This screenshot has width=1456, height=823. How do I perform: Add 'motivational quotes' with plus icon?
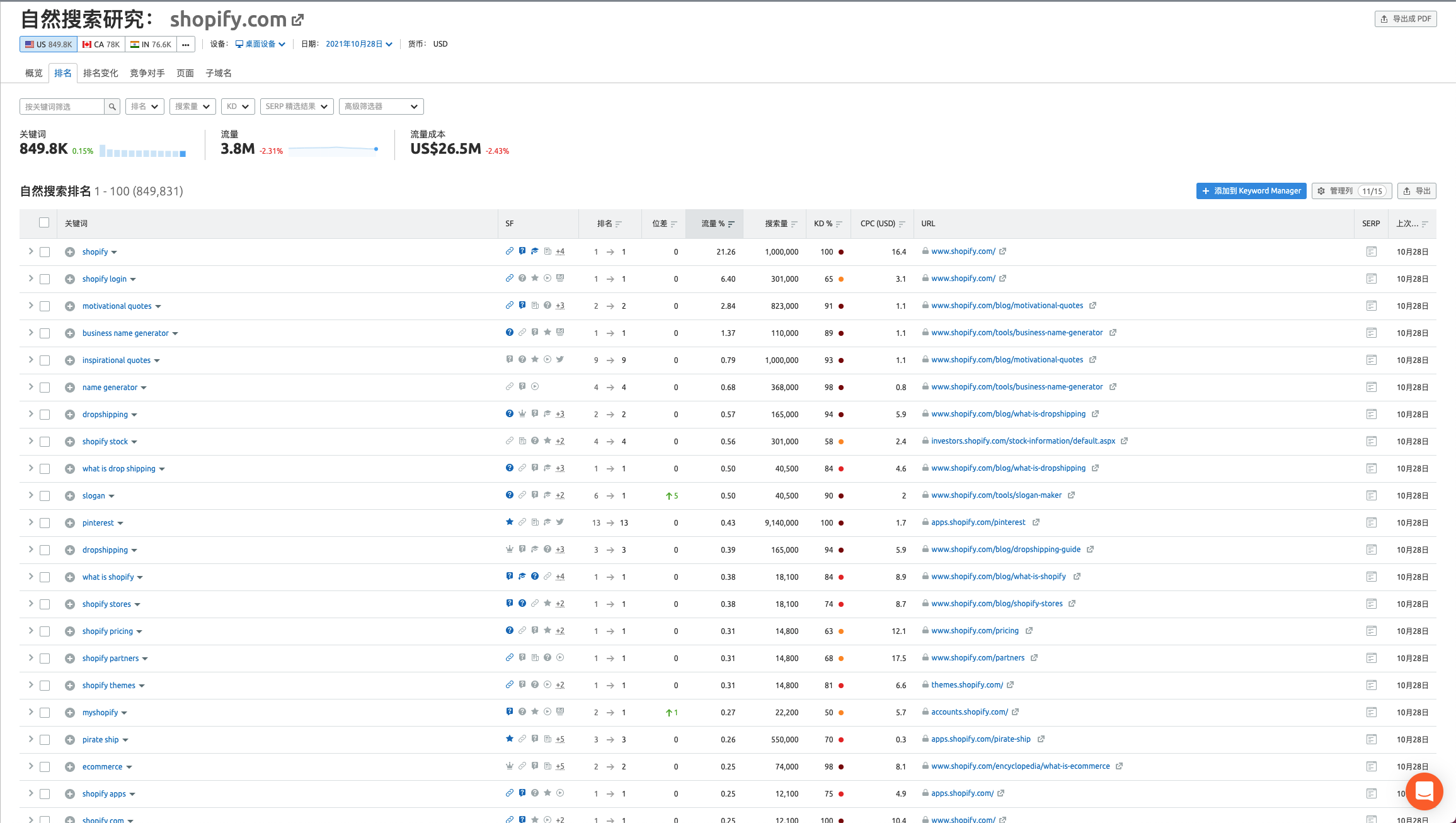[x=70, y=306]
